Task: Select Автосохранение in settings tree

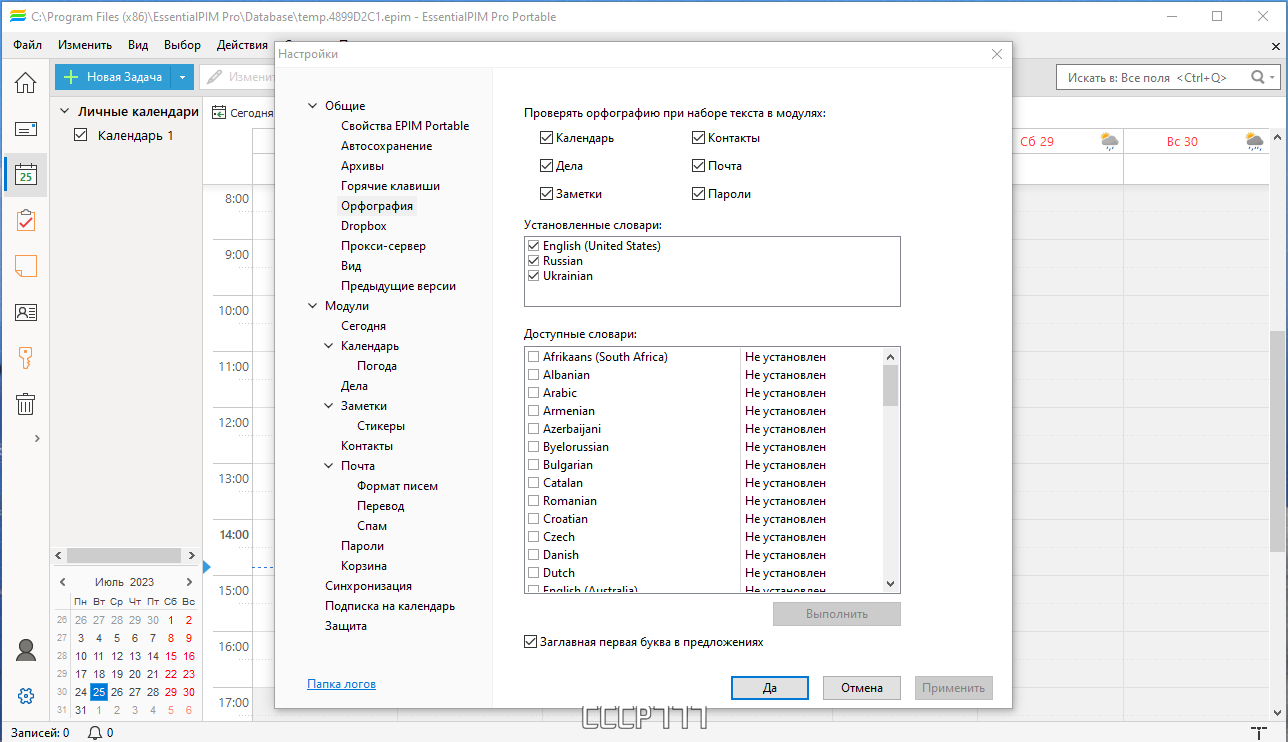Action: tap(386, 146)
